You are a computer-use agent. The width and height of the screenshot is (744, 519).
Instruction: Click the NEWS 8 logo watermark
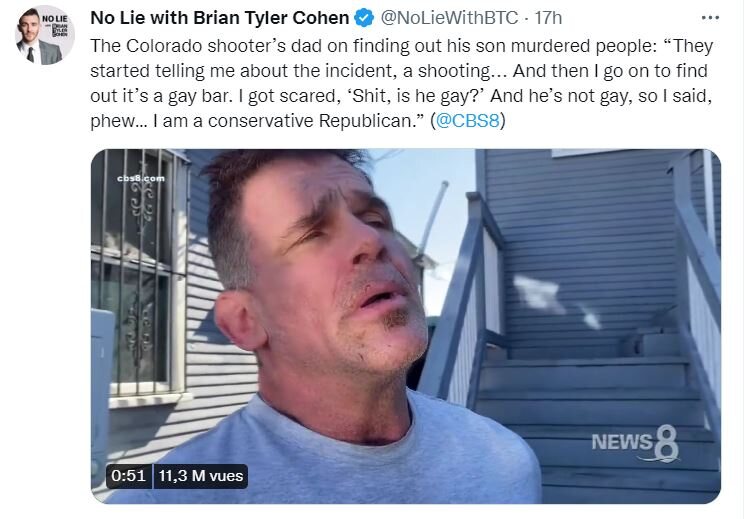click(635, 444)
